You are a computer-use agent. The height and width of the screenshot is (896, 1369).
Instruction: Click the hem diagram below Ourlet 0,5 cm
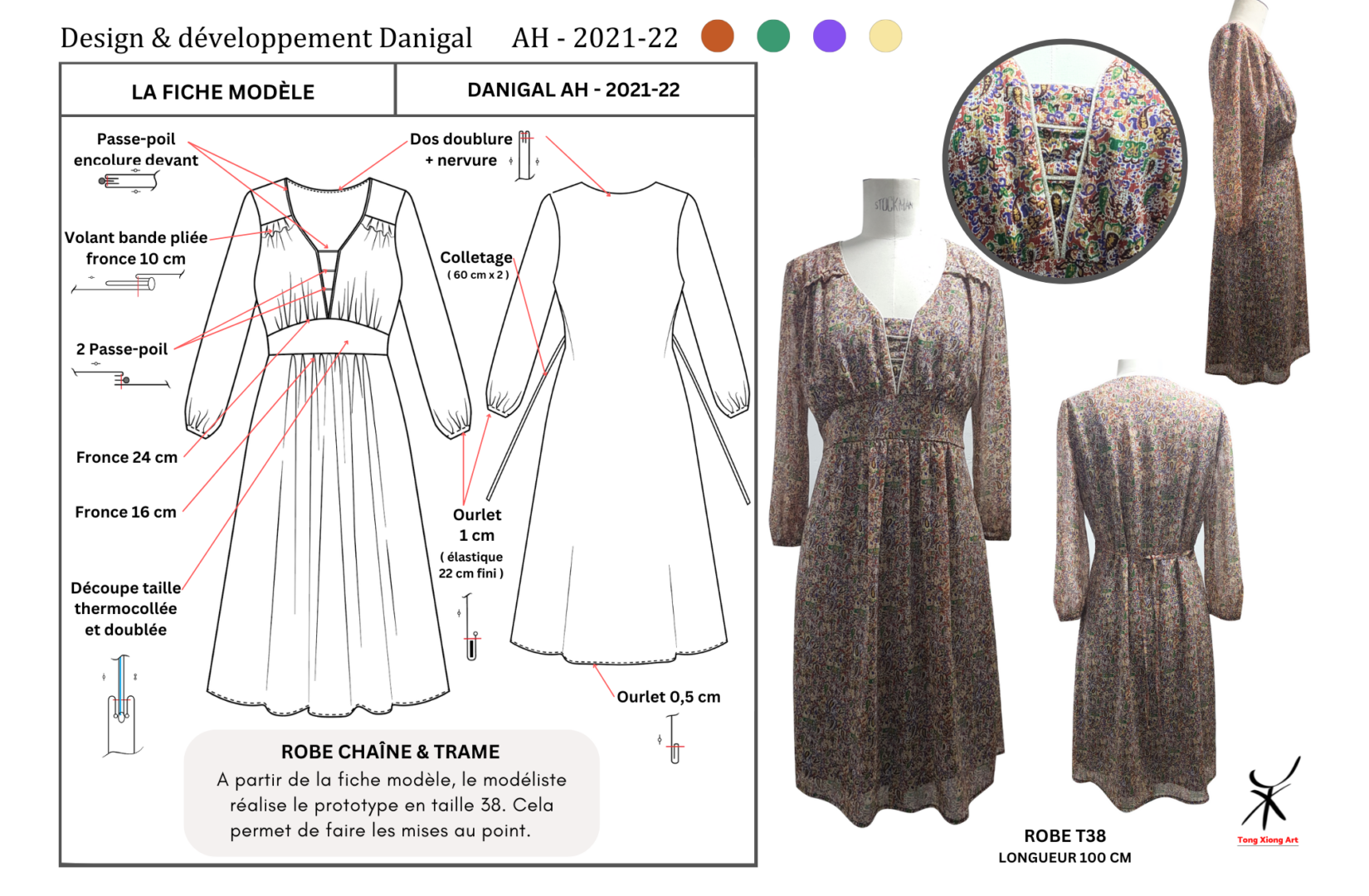671,739
